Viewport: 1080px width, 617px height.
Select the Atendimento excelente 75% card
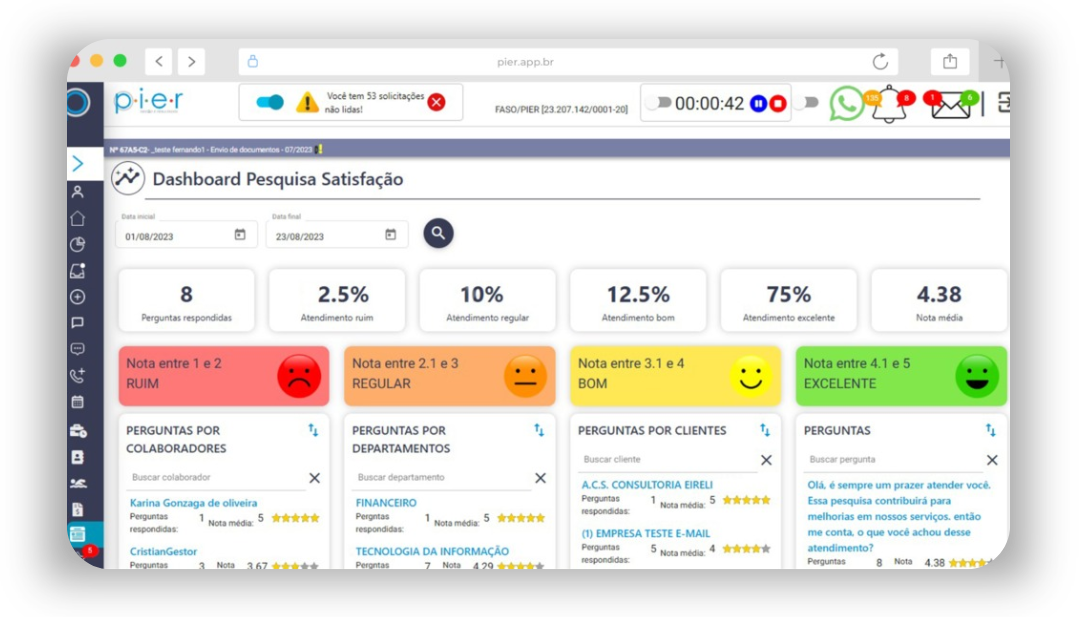tap(789, 300)
